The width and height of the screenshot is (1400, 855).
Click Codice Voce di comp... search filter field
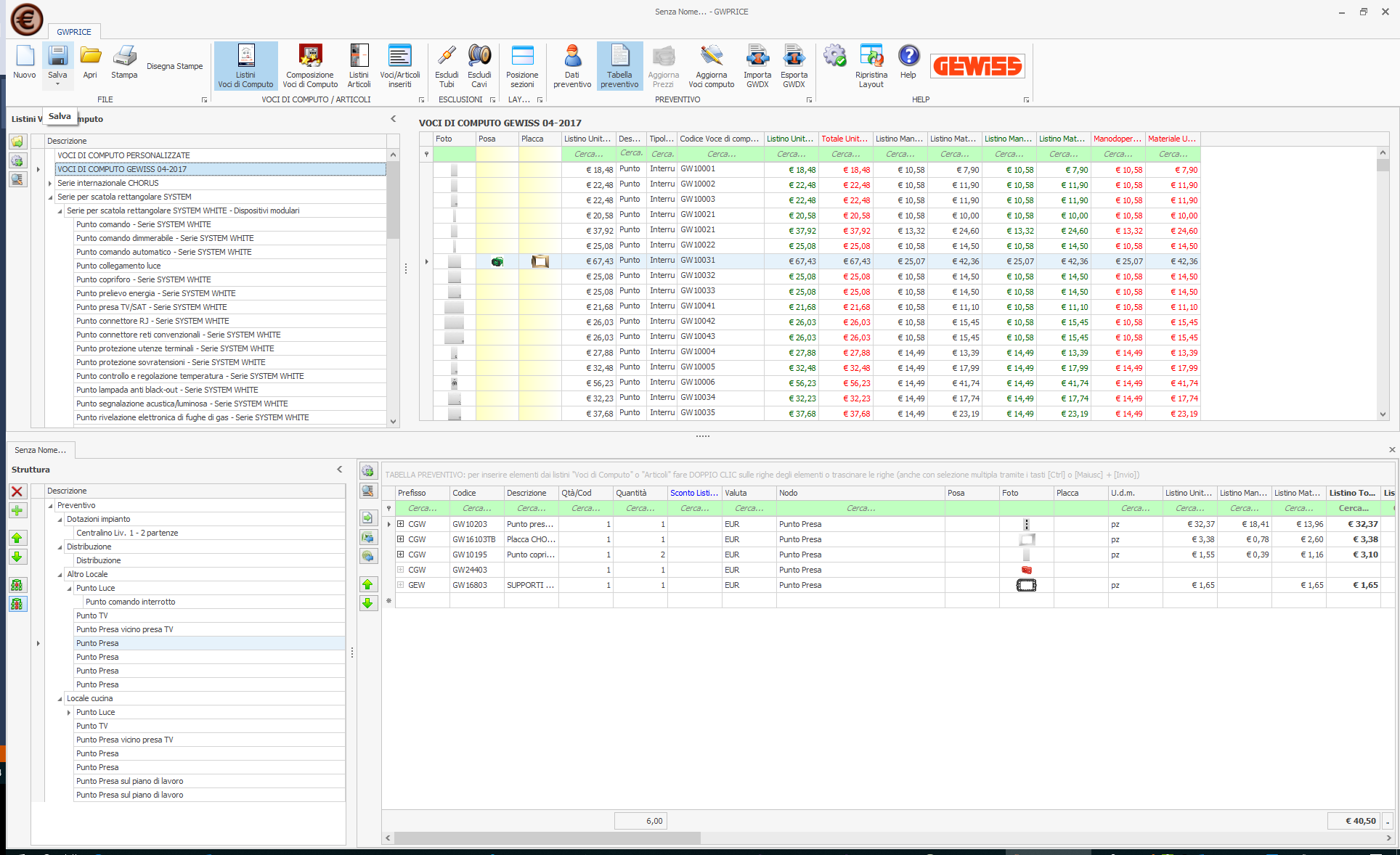click(x=720, y=154)
